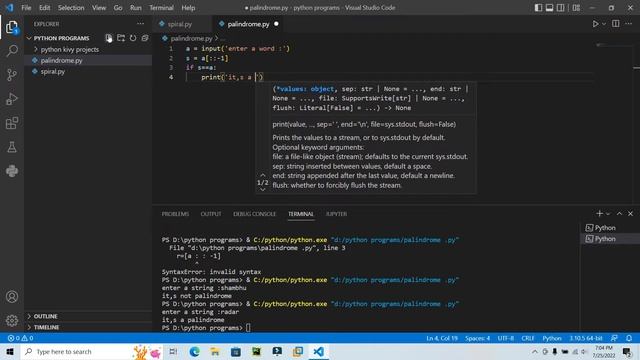Toggle secondary side bar layout button
Screen dimensions: 640x360
tap(561, 8)
